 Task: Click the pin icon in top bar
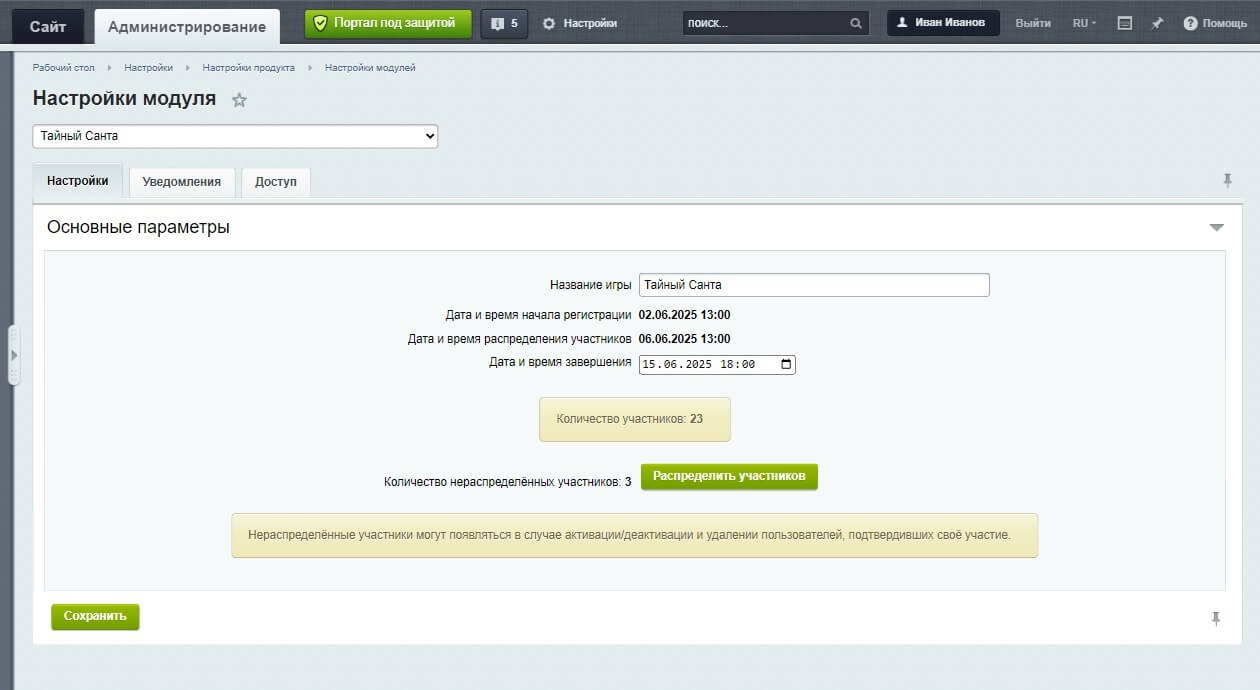(x=1157, y=23)
